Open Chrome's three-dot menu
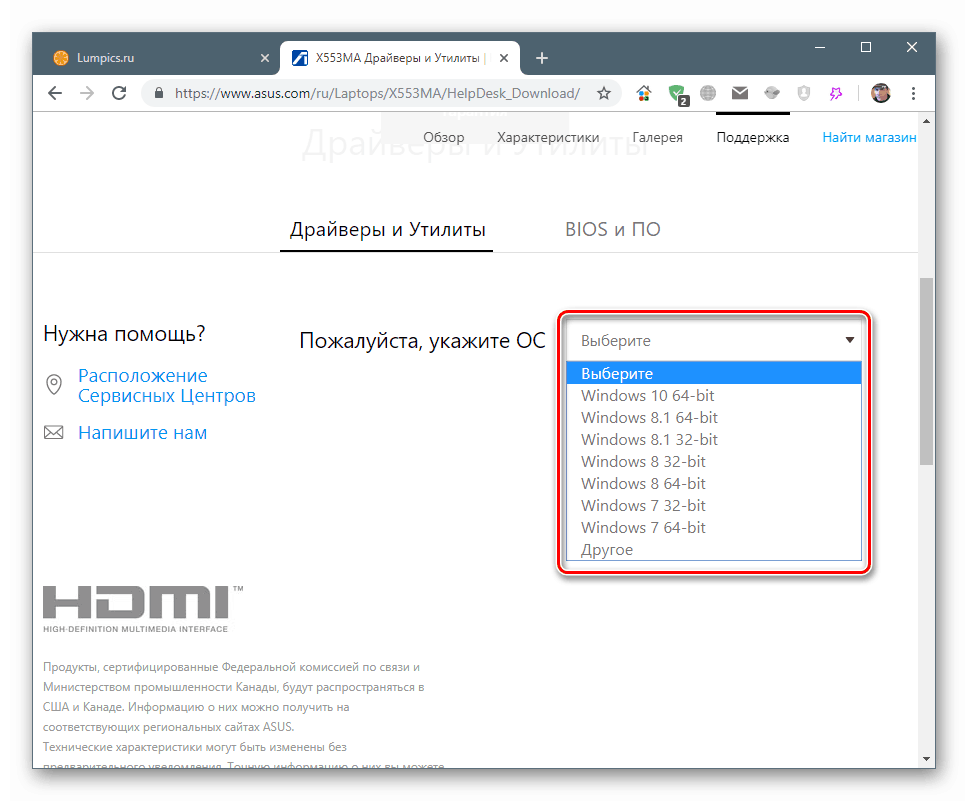Image resolution: width=968 pixels, height=801 pixels. click(913, 93)
